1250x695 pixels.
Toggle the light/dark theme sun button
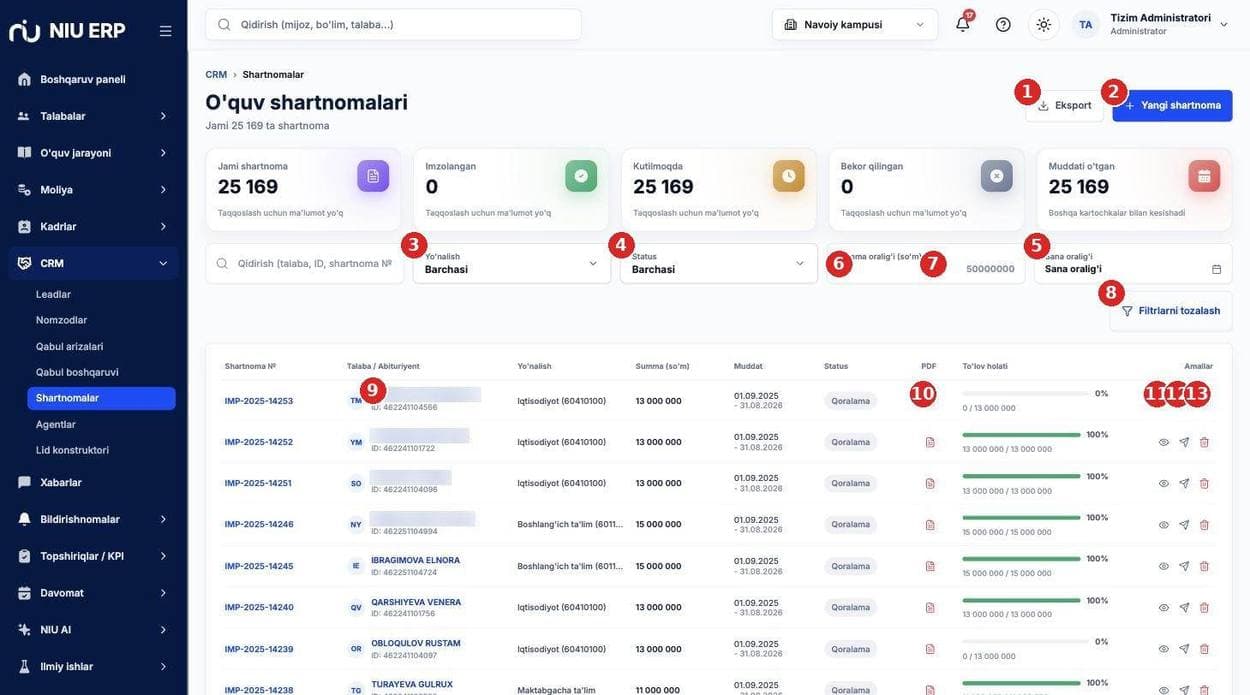coord(1044,25)
